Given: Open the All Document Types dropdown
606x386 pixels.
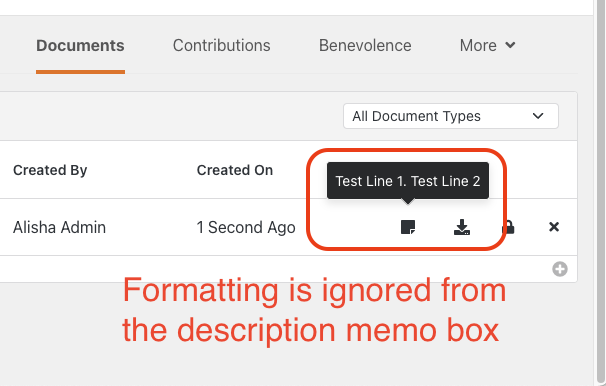Looking at the screenshot, I should pos(451,116).
